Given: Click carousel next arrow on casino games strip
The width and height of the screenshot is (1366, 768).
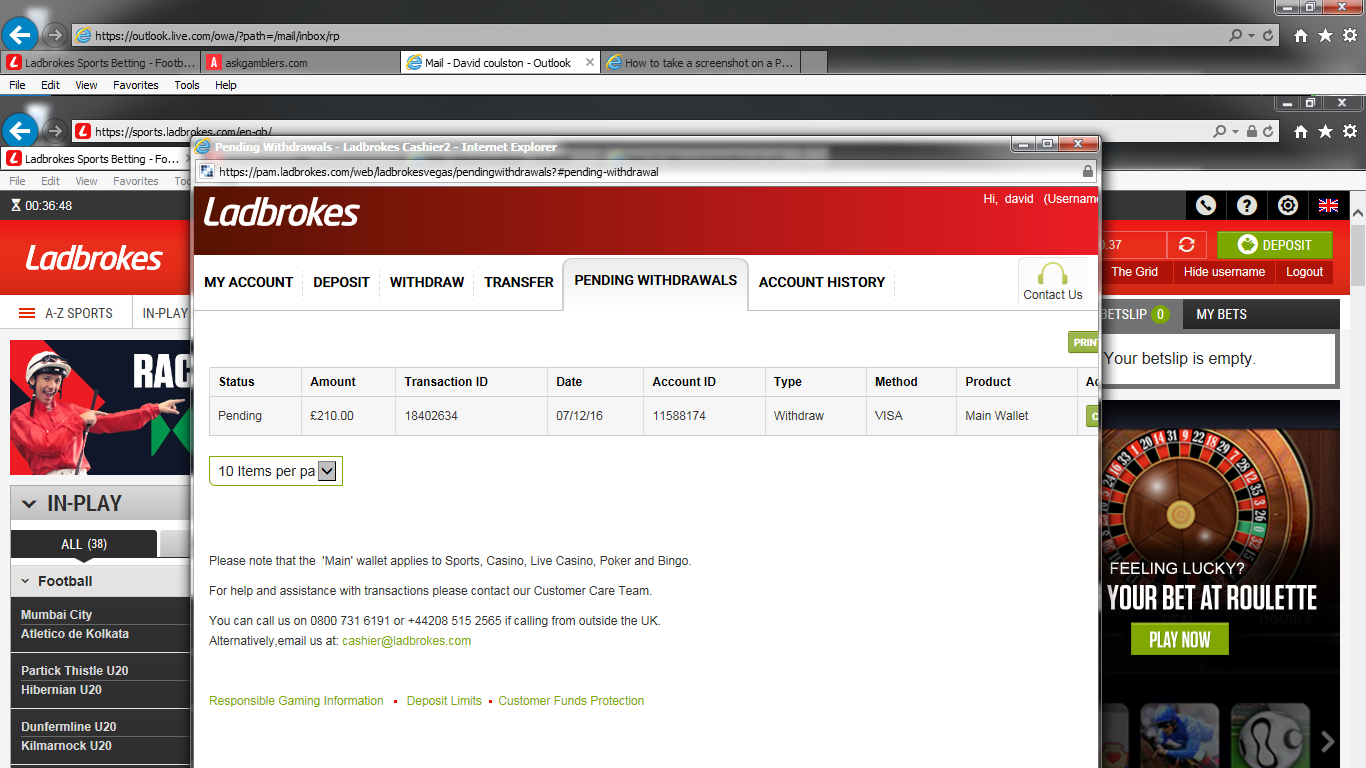Looking at the screenshot, I should pos(1328,741).
